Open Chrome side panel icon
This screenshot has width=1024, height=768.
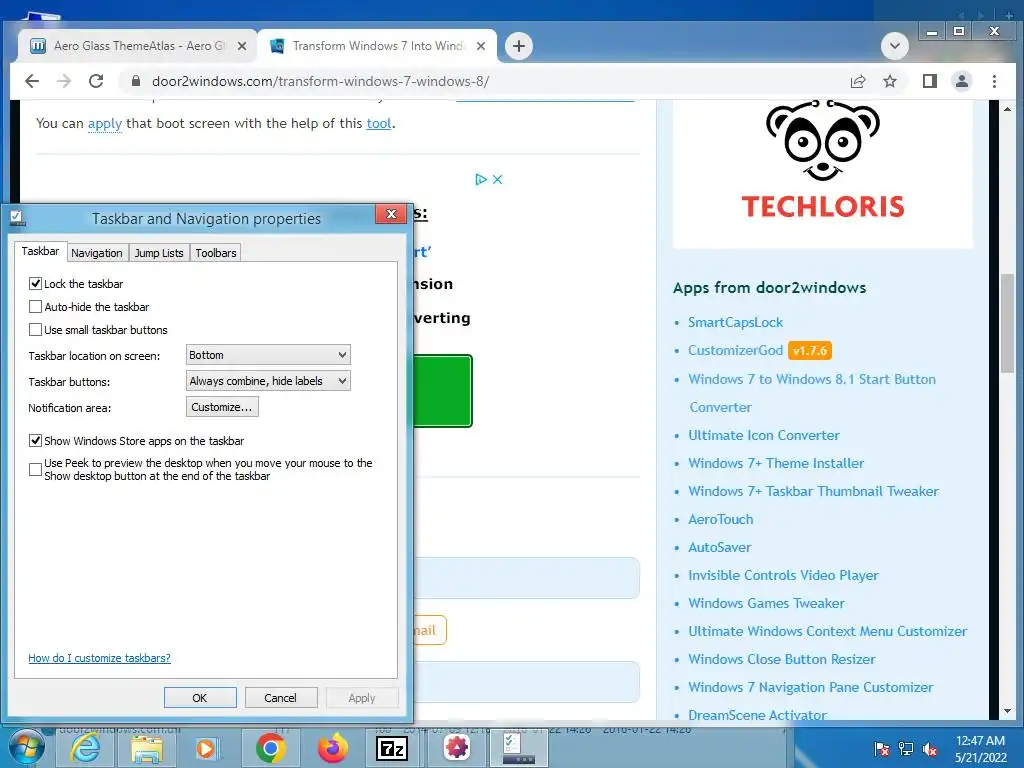[929, 81]
